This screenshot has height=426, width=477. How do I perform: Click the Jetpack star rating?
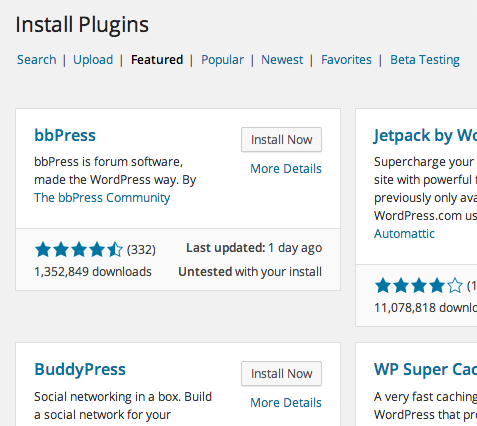419,286
